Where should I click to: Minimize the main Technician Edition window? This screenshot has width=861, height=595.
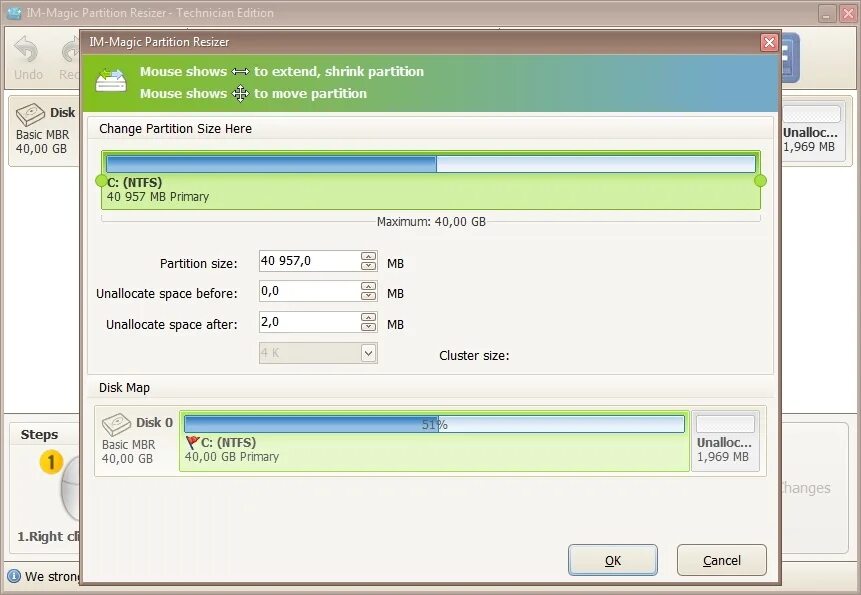(826, 13)
